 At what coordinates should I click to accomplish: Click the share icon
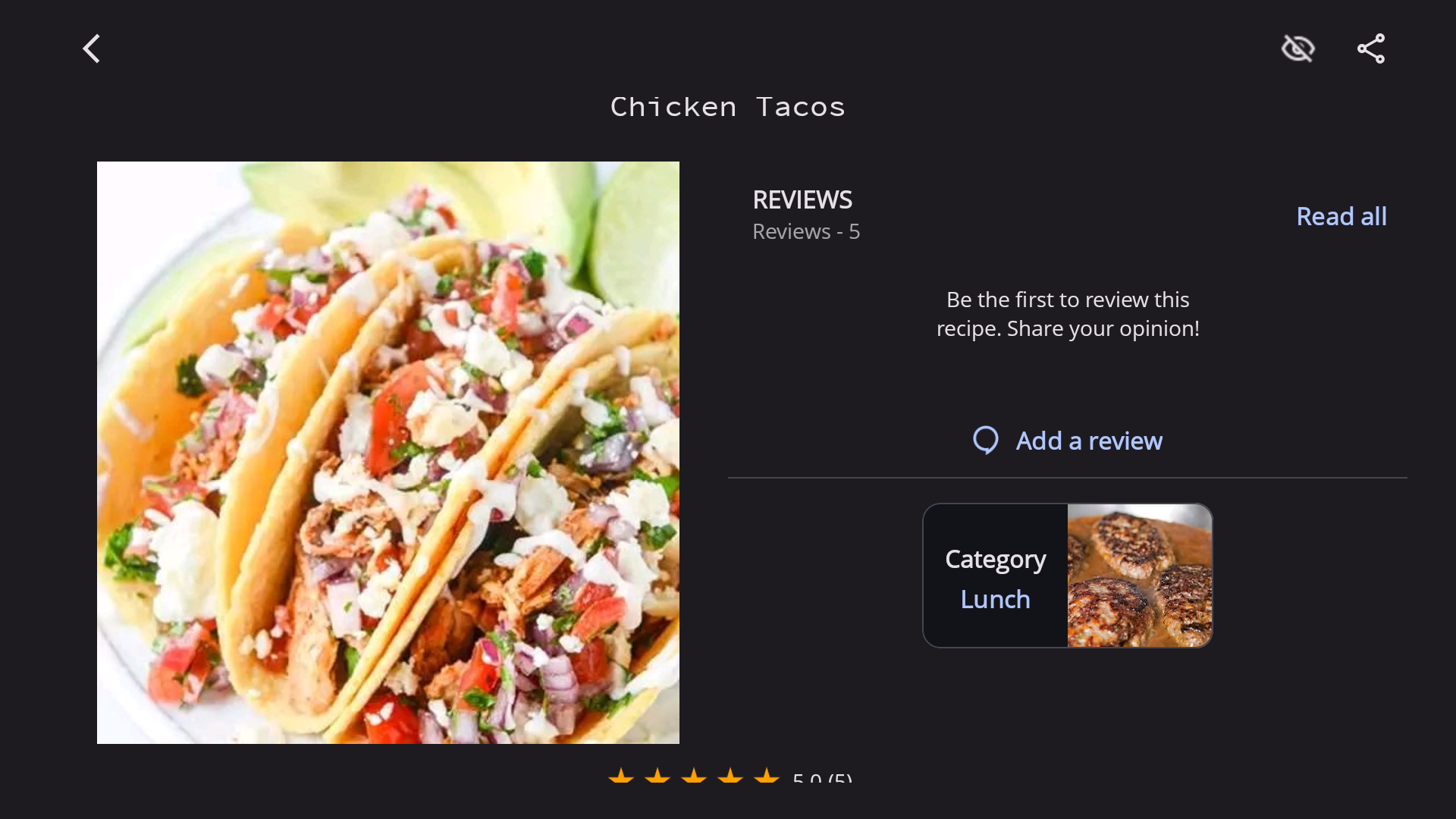tap(1370, 49)
